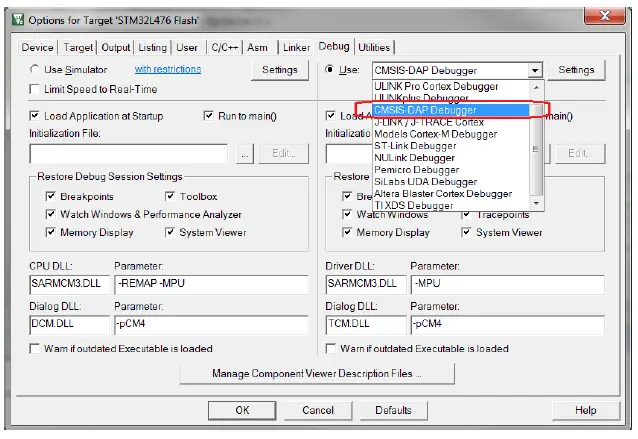Click the CPU DLL field SARMCM3.DLL
This screenshot has width=638, height=439.
click(x=69, y=284)
